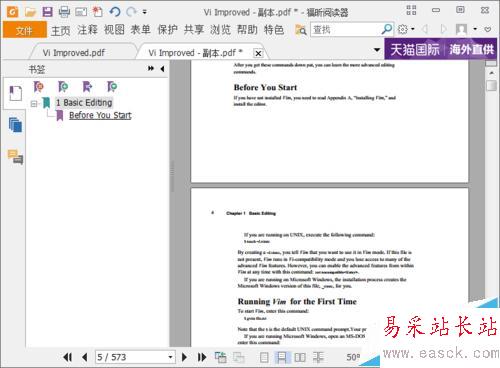This screenshot has height=368, width=500.
Task: Open the 共享 ribbon tab
Action: tap(194, 30)
